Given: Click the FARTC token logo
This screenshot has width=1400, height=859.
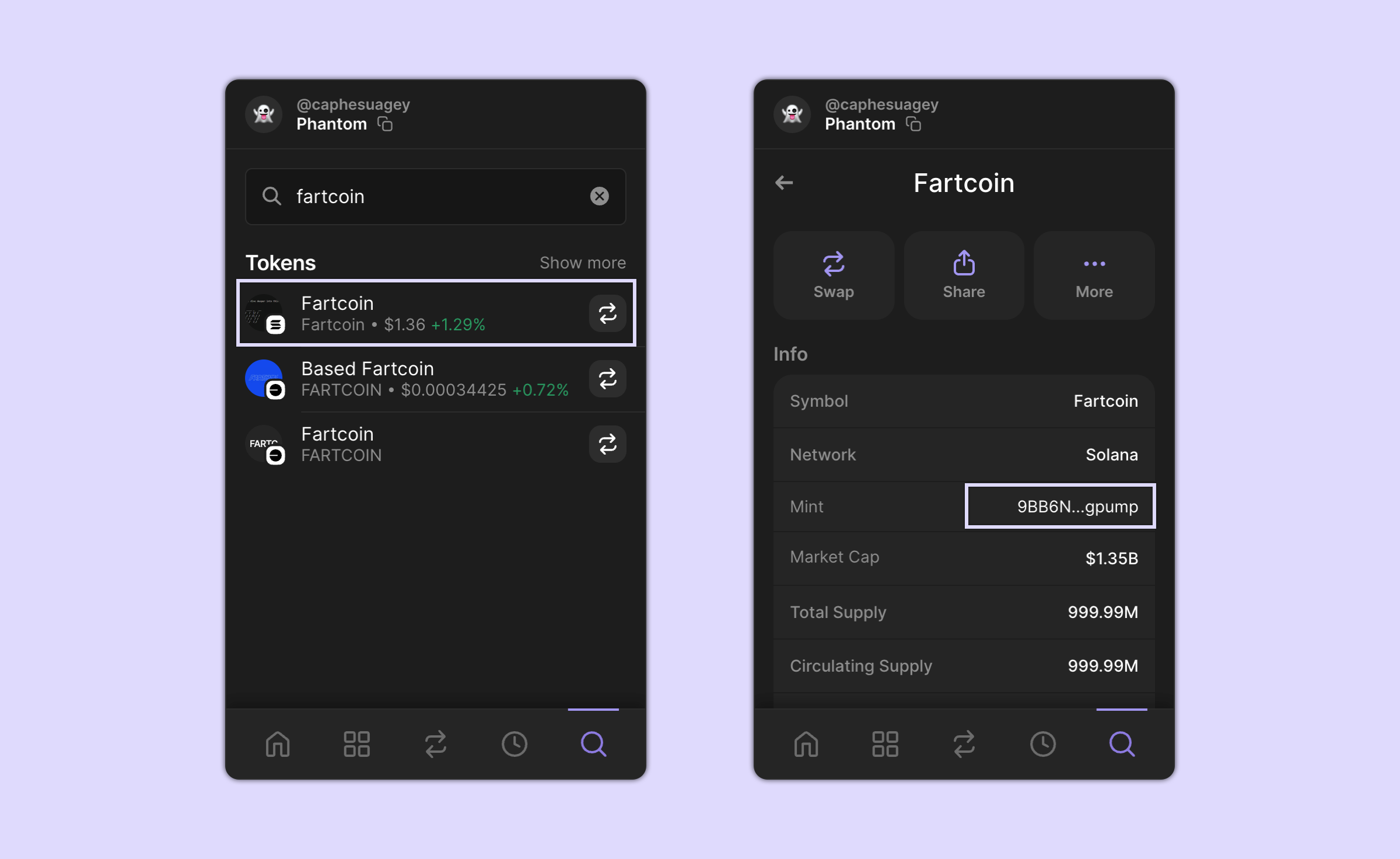Looking at the screenshot, I should click(x=264, y=444).
